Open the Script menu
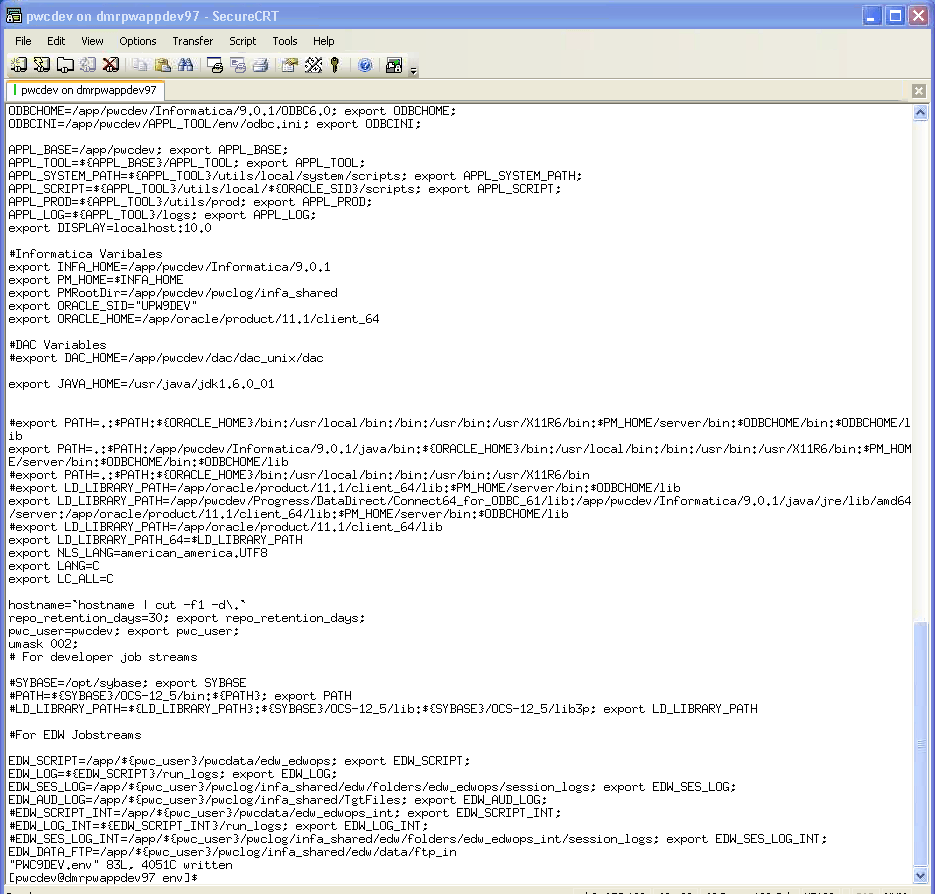Viewport: 935px width, 894px height. pos(243,41)
